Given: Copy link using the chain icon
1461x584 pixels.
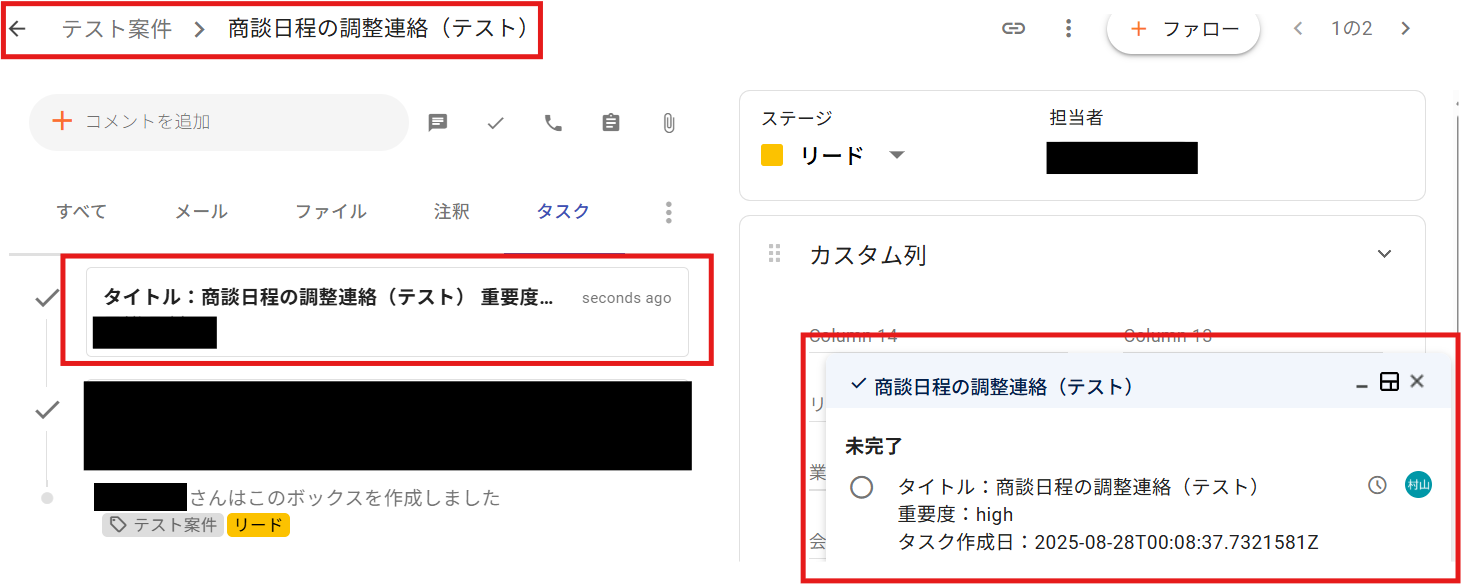Looking at the screenshot, I should point(1014,29).
